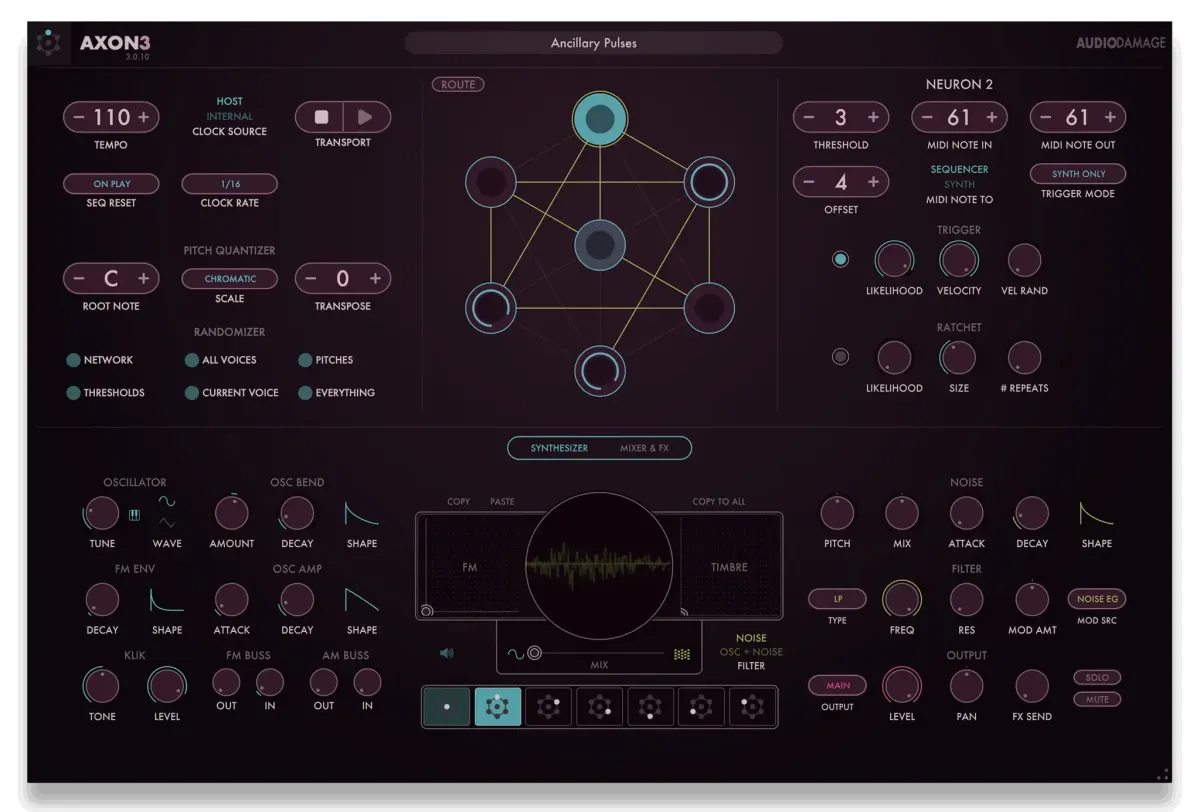The width and height of the screenshot is (1200, 812).
Task: Select the lower-left neuron node
Action: (490, 308)
